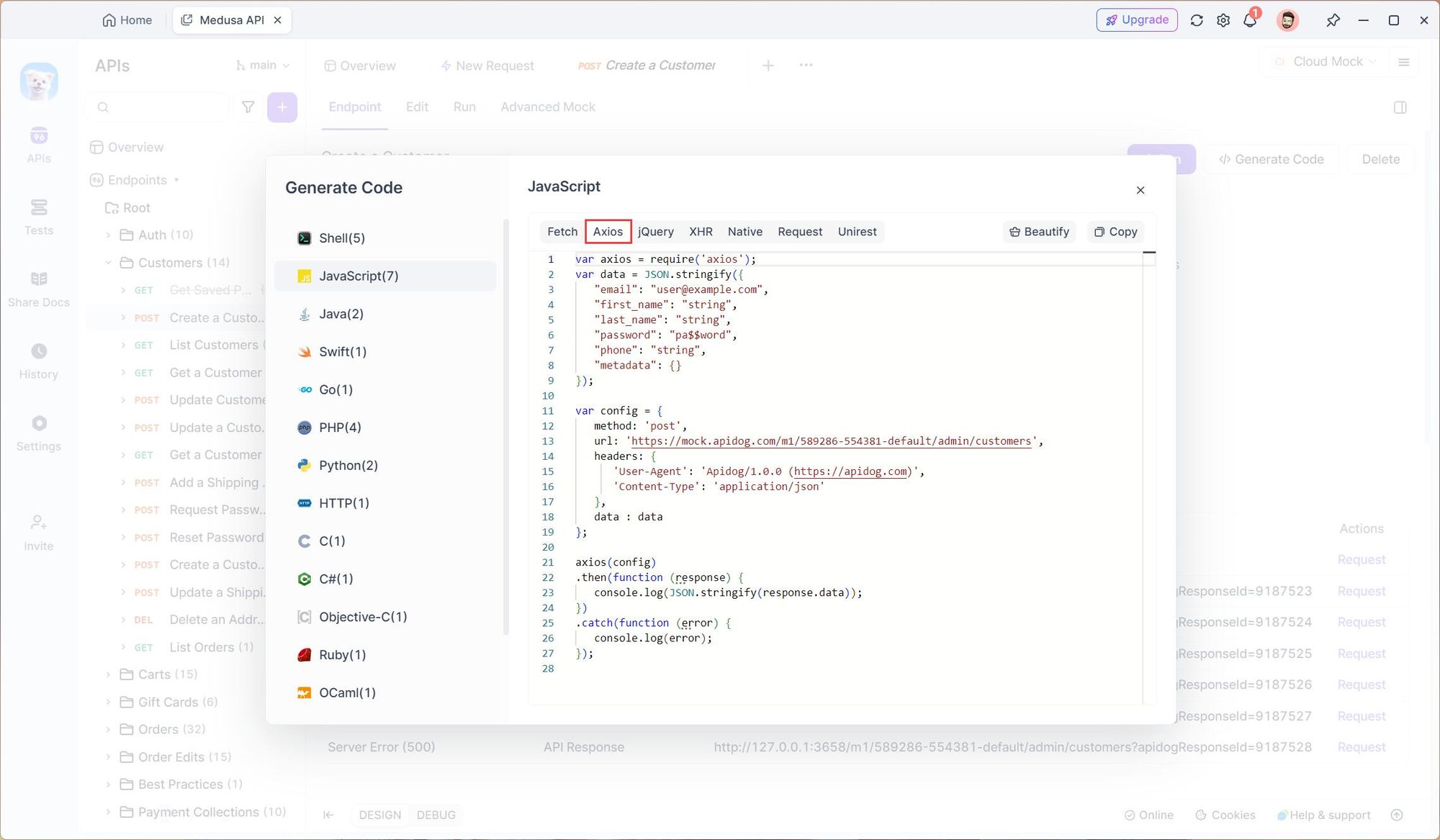This screenshot has height=840, width=1440.
Task: Select JavaScript(7) language
Action: point(385,276)
